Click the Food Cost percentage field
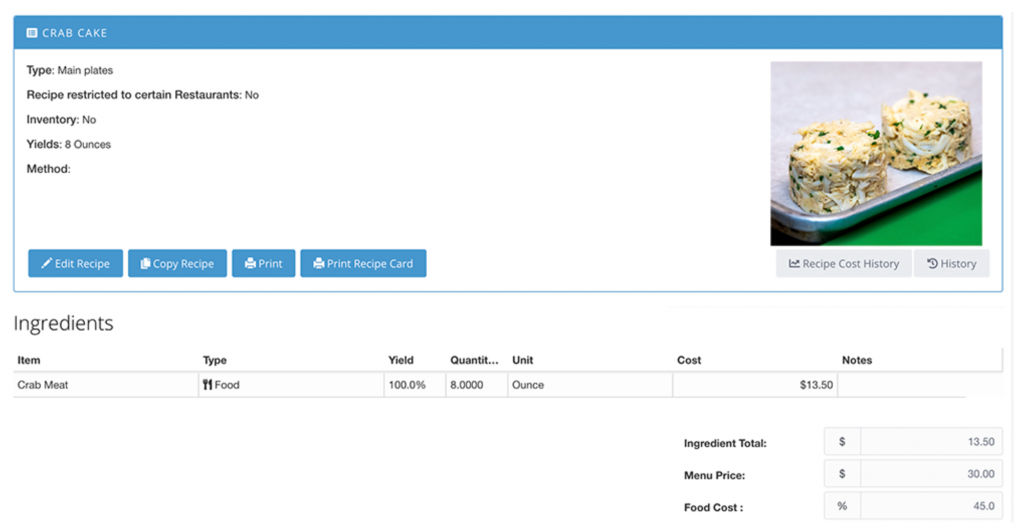 click(x=930, y=507)
